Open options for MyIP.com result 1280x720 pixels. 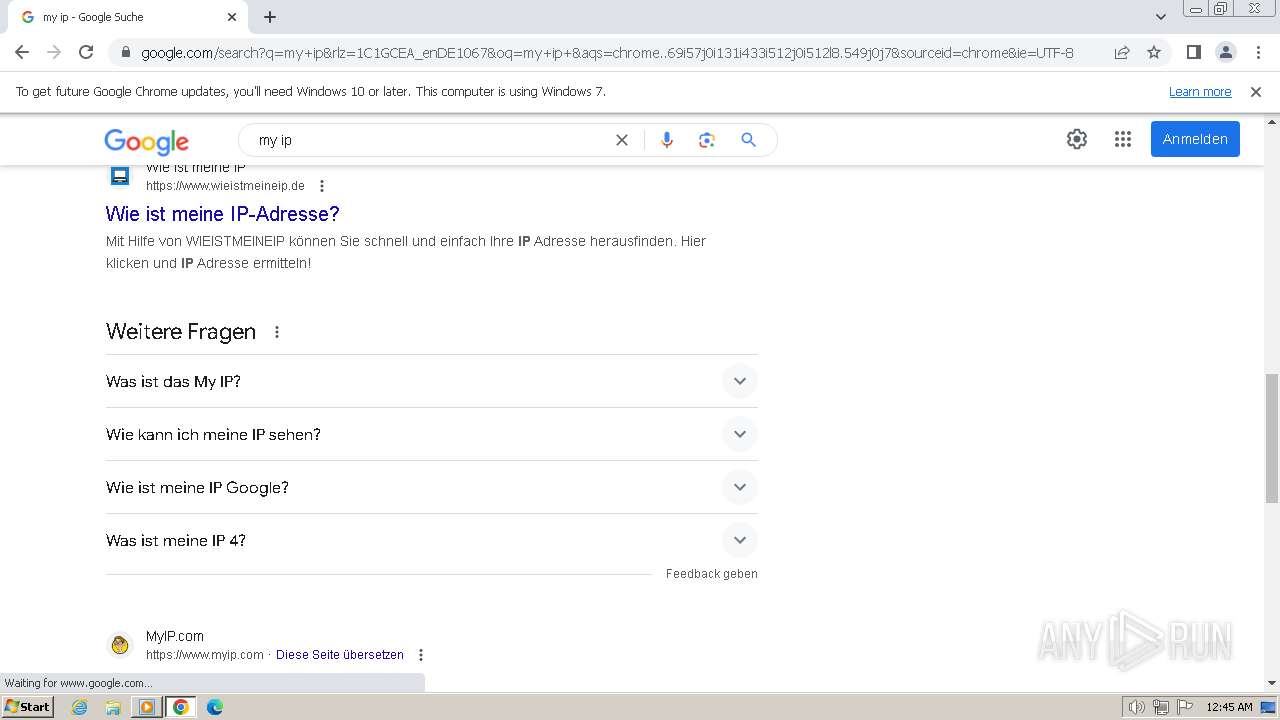(421, 655)
